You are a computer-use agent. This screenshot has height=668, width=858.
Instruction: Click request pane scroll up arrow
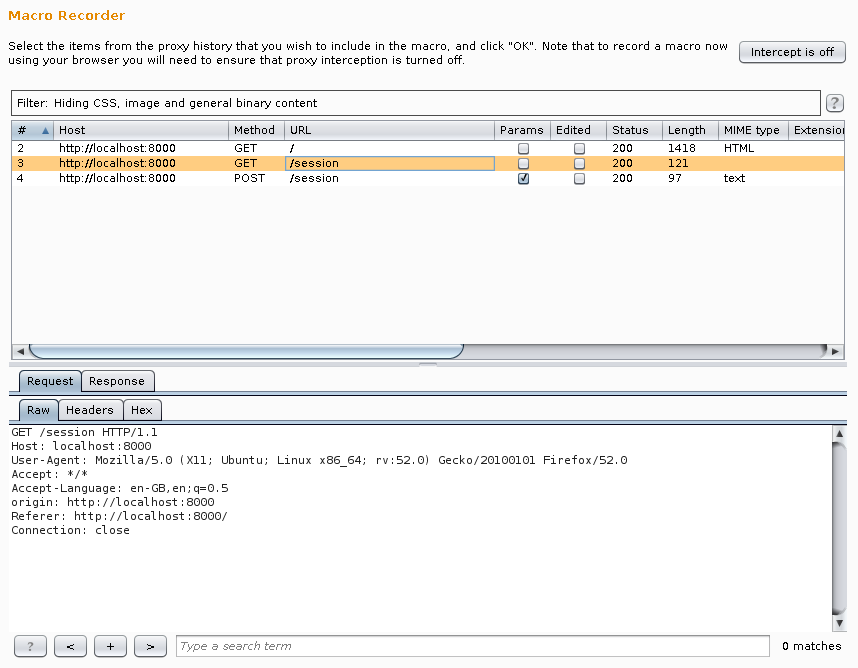(839, 434)
